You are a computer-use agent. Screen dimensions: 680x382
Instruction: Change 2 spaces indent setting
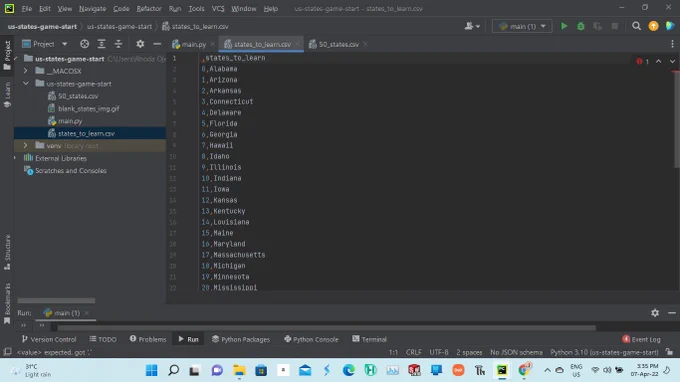click(469, 352)
